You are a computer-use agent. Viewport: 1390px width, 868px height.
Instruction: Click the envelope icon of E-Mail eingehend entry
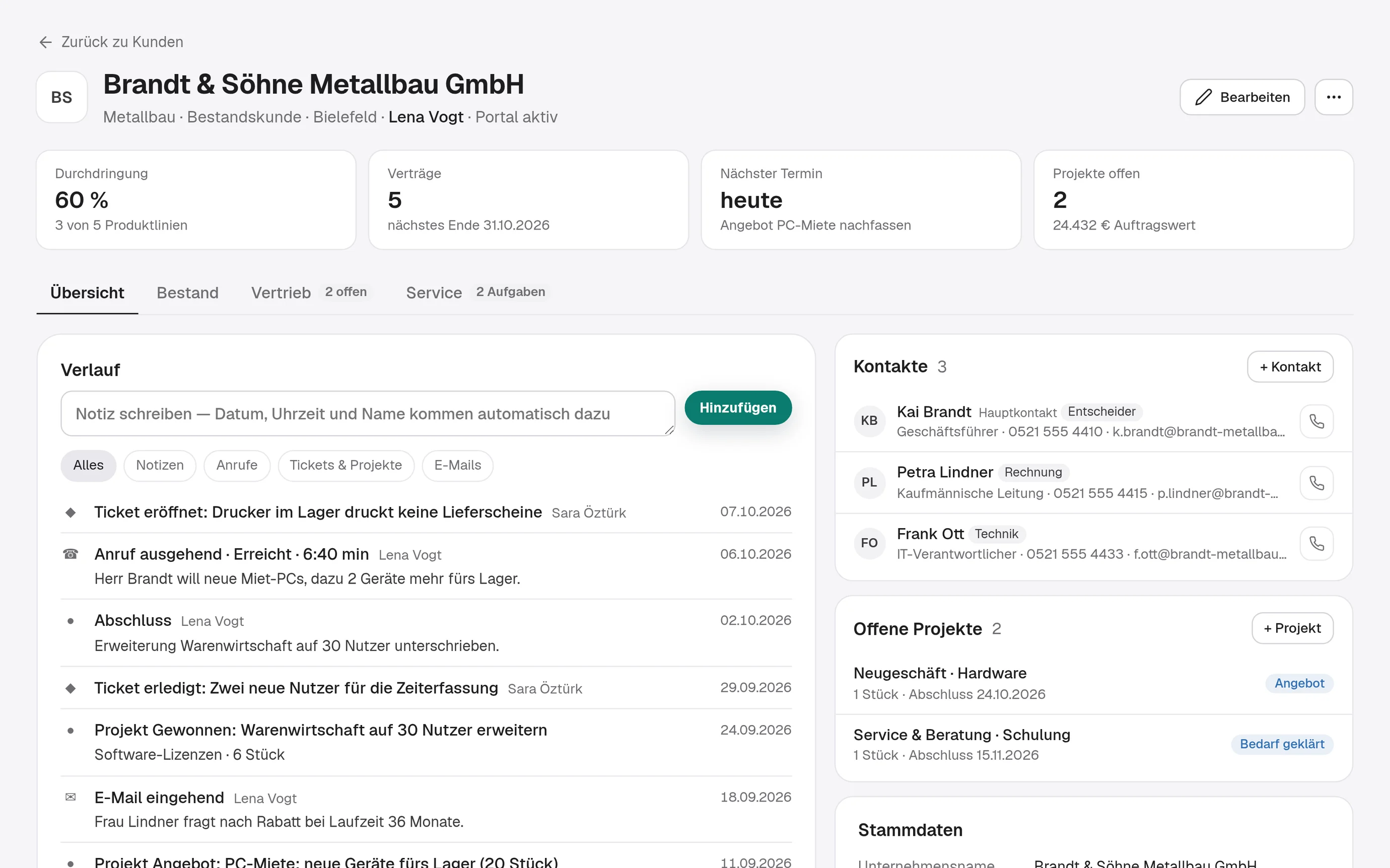click(x=71, y=797)
